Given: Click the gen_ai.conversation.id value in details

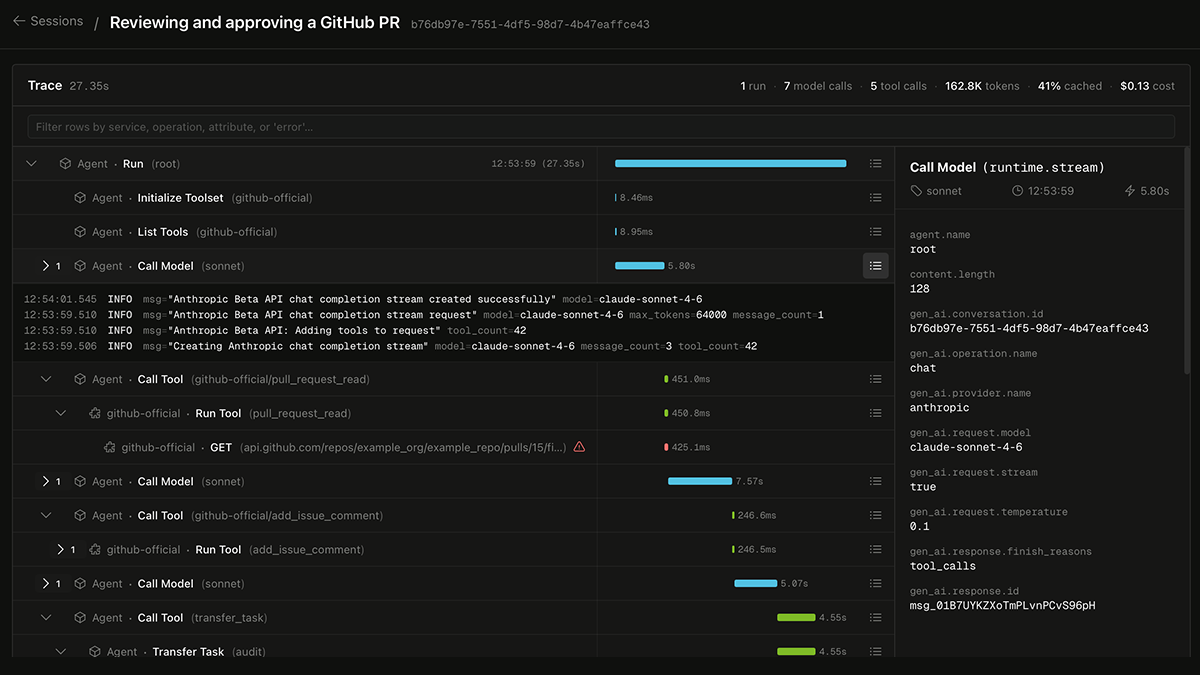Looking at the screenshot, I should (1029, 328).
